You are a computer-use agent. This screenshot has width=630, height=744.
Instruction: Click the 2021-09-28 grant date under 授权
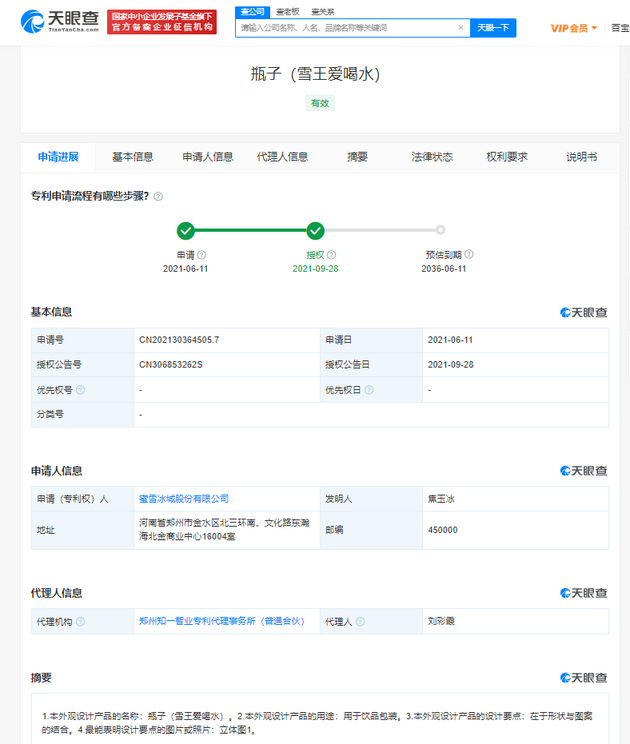coord(315,269)
